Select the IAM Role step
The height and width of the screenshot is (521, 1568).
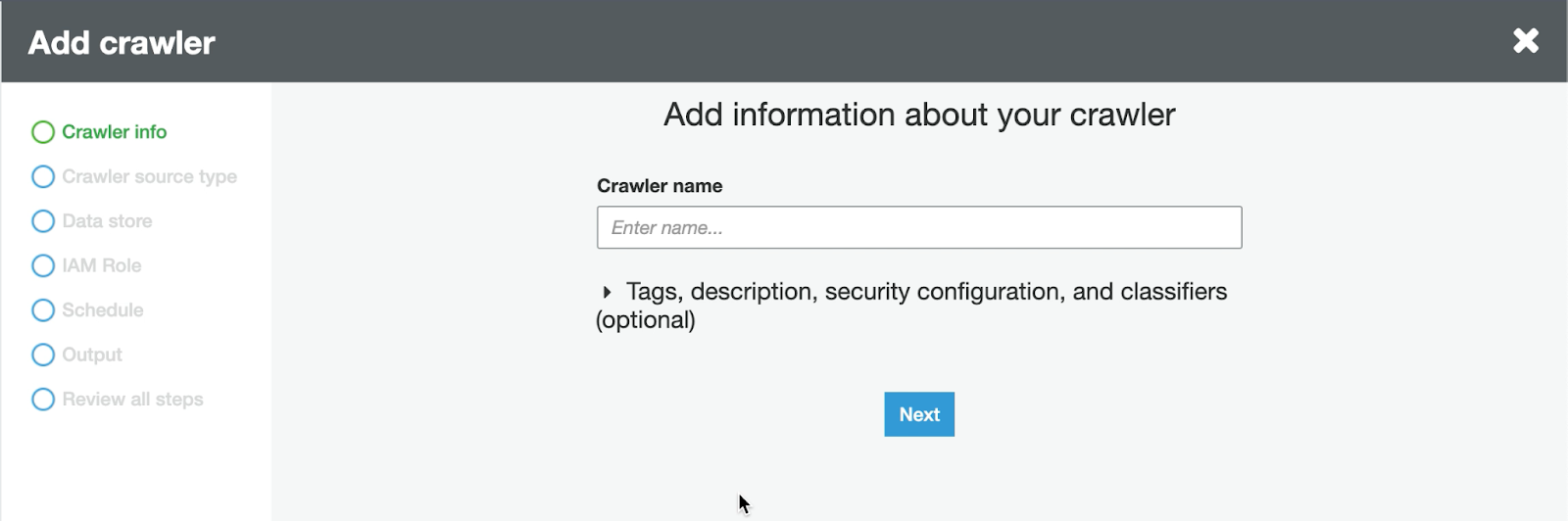[101, 265]
